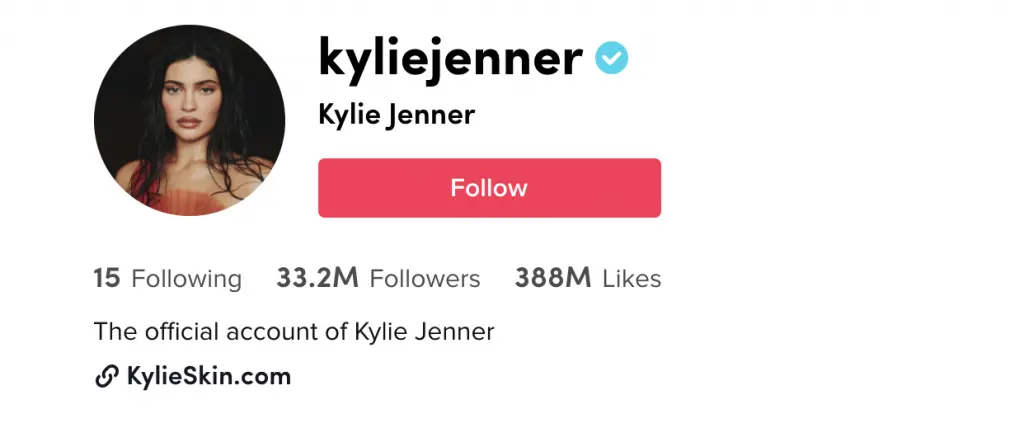Screen dimensions: 1024x442
Task: Click the chain link icon beside KylieSkin.com
Action: 106,377
